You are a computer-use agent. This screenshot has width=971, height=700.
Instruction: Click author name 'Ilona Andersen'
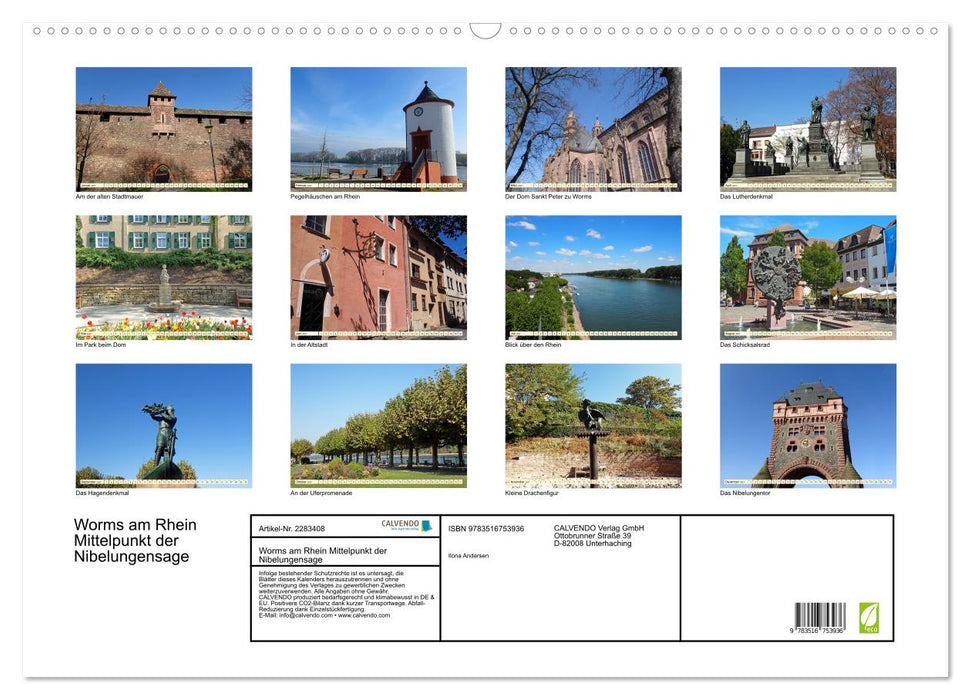coord(469,556)
